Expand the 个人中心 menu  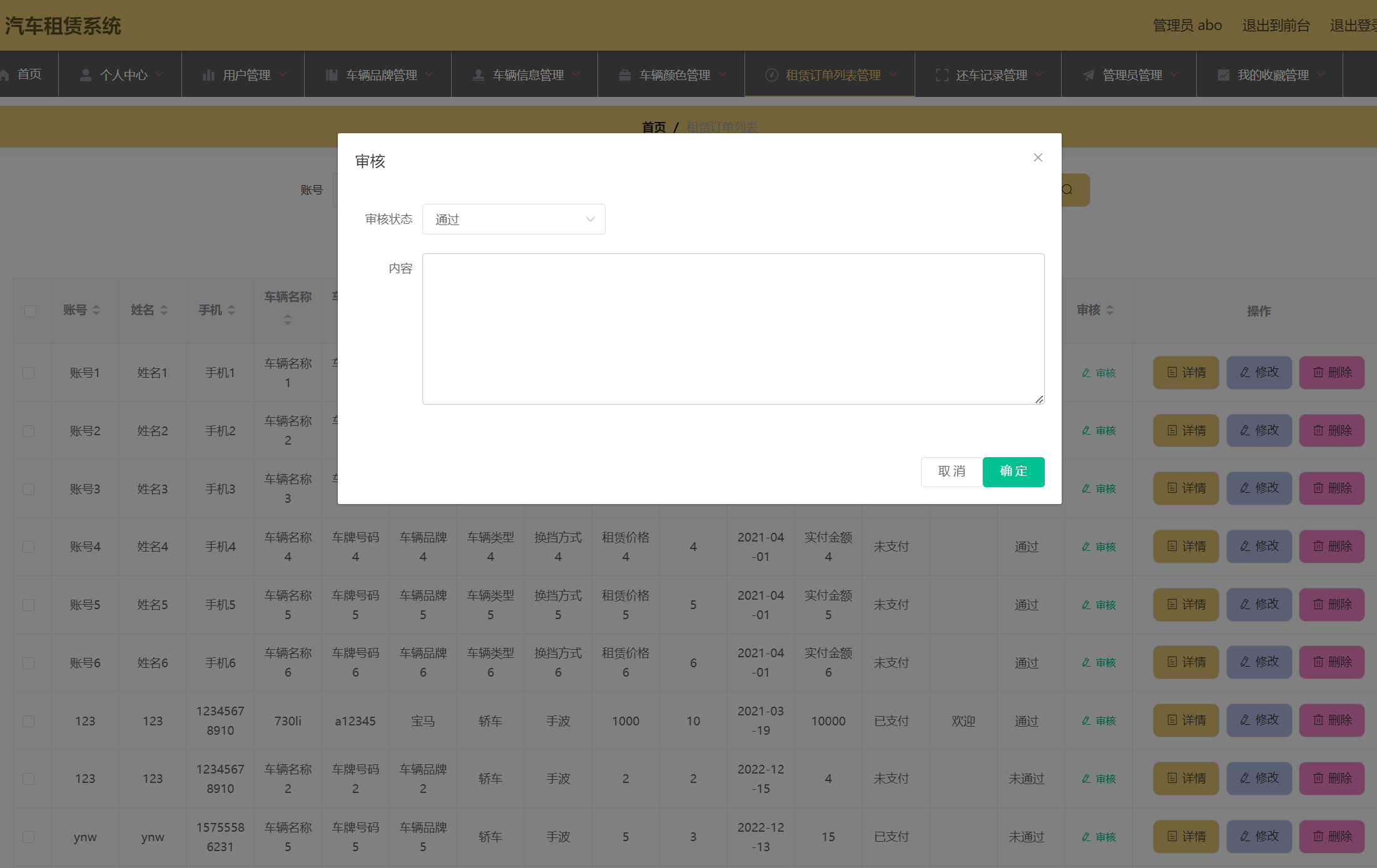(123, 75)
